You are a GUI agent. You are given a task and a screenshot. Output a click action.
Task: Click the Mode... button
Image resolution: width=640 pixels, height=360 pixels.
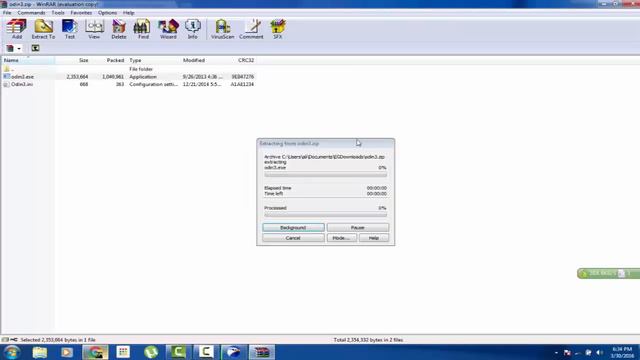tap(341, 238)
